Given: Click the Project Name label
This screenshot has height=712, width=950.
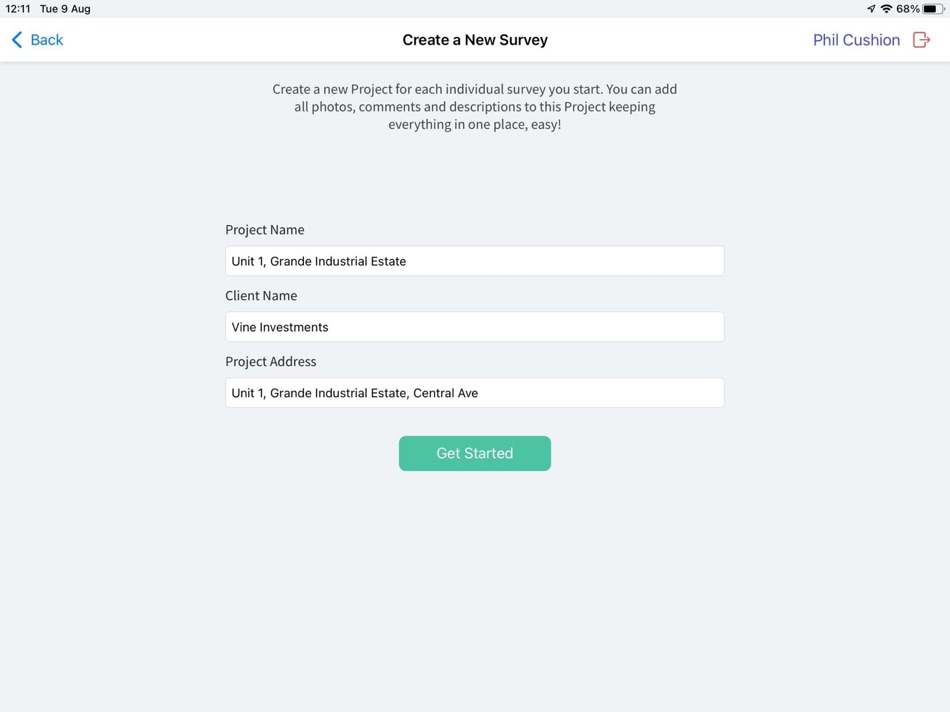Looking at the screenshot, I should coord(265,229).
